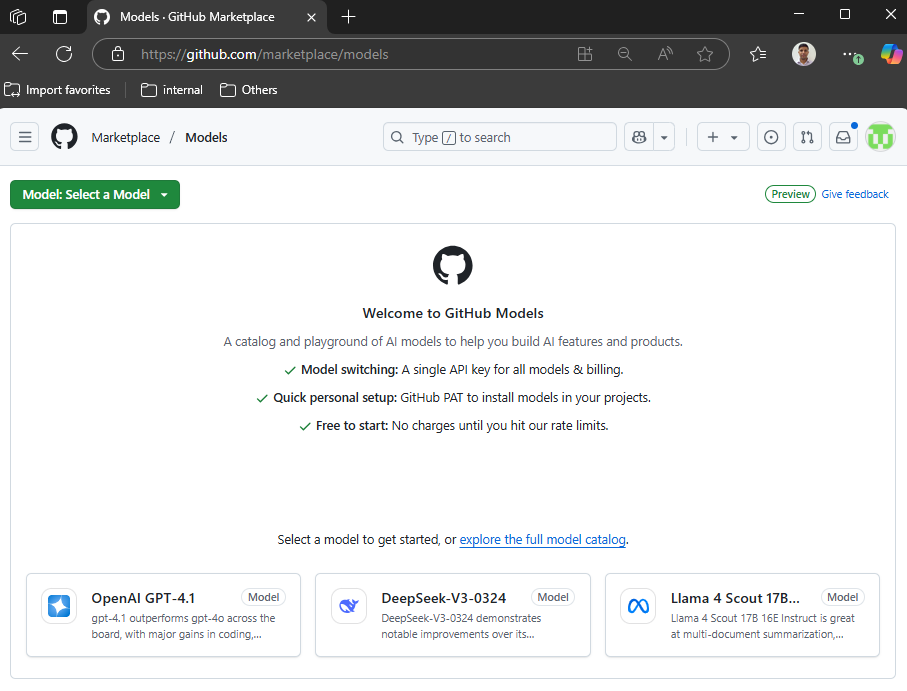Screen dimensions: 907x691
Task: Open the GitHub global navigation hamburger menu
Action: 25,137
